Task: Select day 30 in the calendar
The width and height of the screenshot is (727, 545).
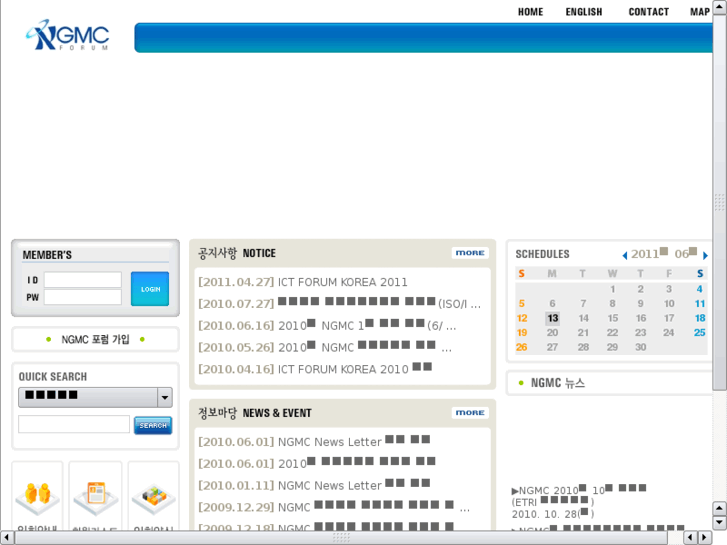Action: click(640, 347)
